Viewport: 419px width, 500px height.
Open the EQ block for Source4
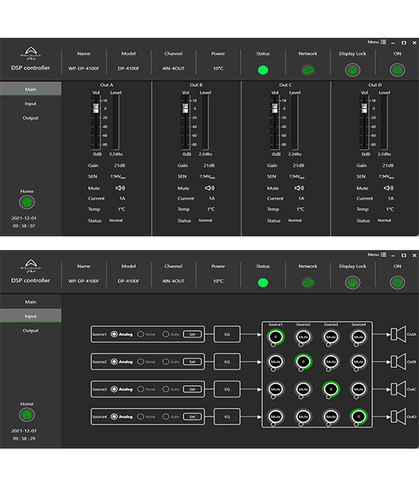click(x=227, y=417)
